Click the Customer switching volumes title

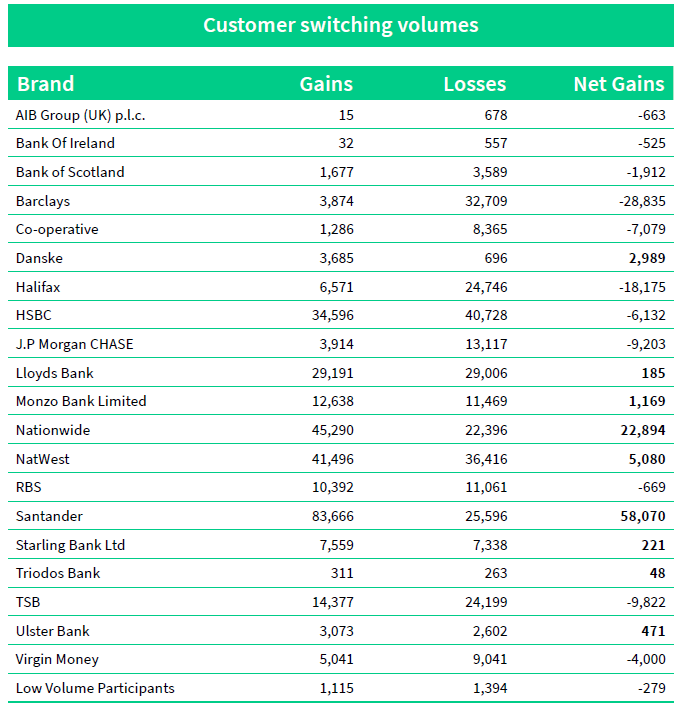point(341,25)
